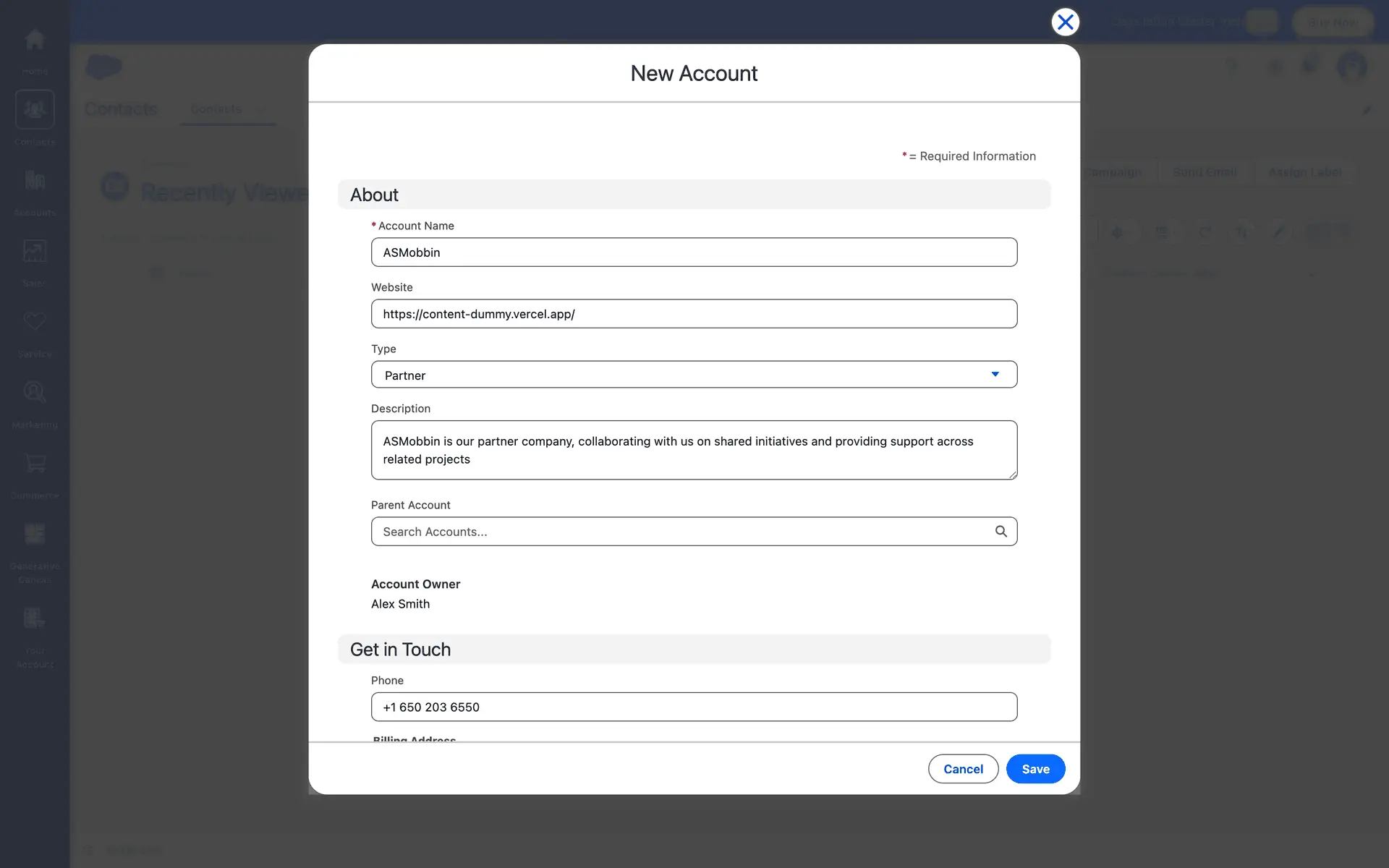The width and height of the screenshot is (1389, 868).
Task: Open the Marketing sidebar icon
Action: (x=35, y=393)
